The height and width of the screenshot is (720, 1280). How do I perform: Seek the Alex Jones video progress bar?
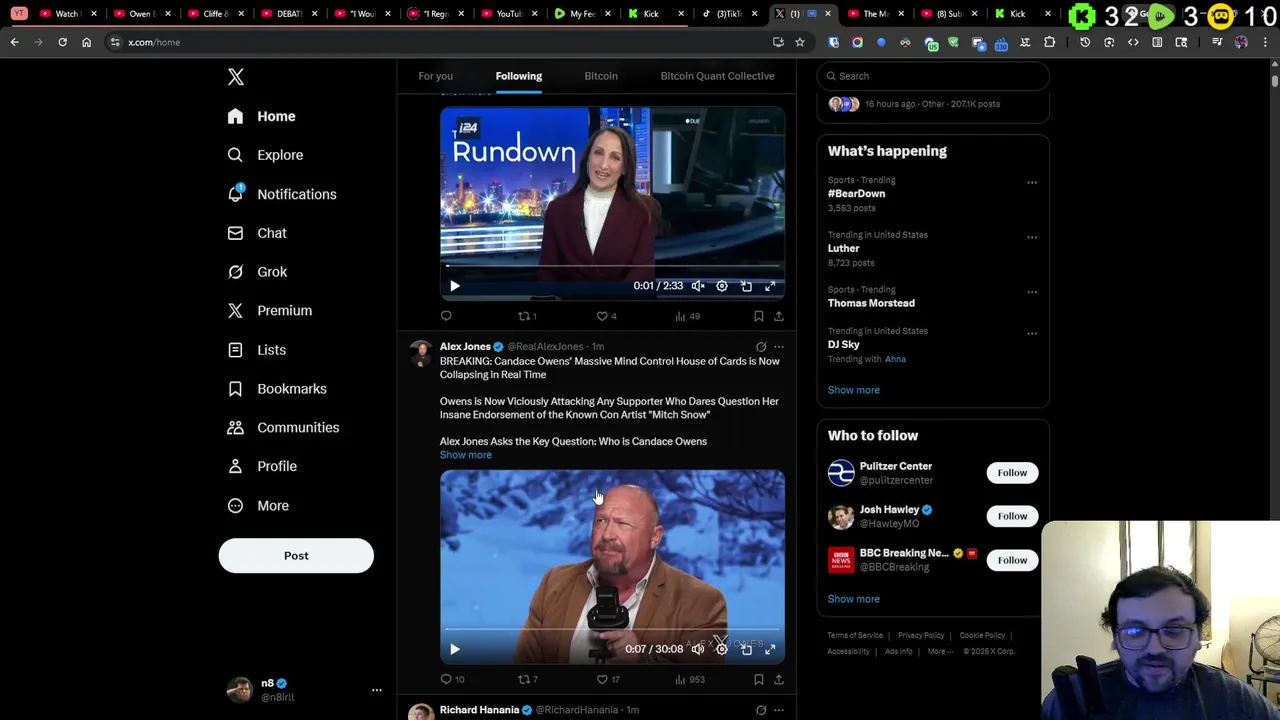(x=612, y=630)
